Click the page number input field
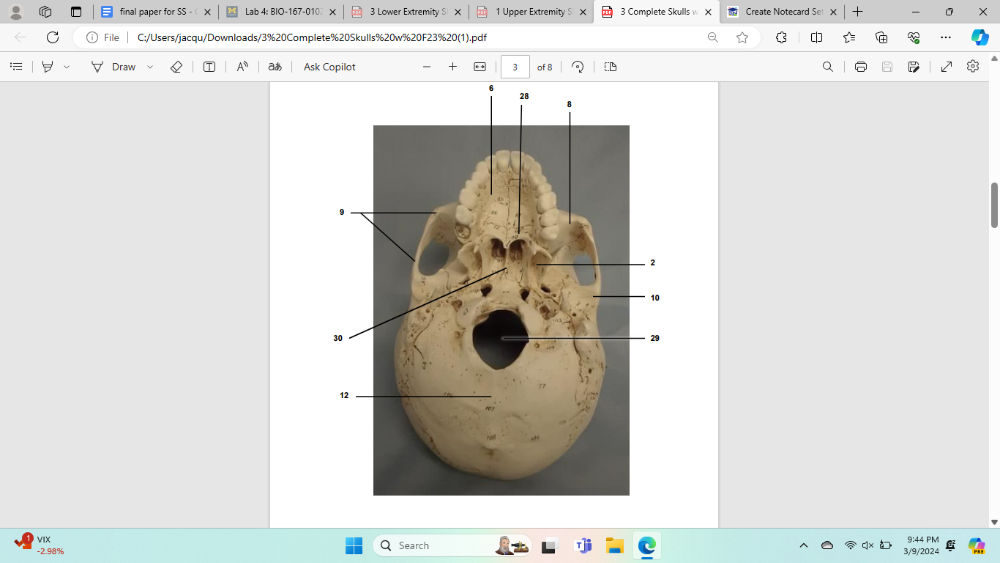This screenshot has height=563, width=1000. tap(514, 67)
